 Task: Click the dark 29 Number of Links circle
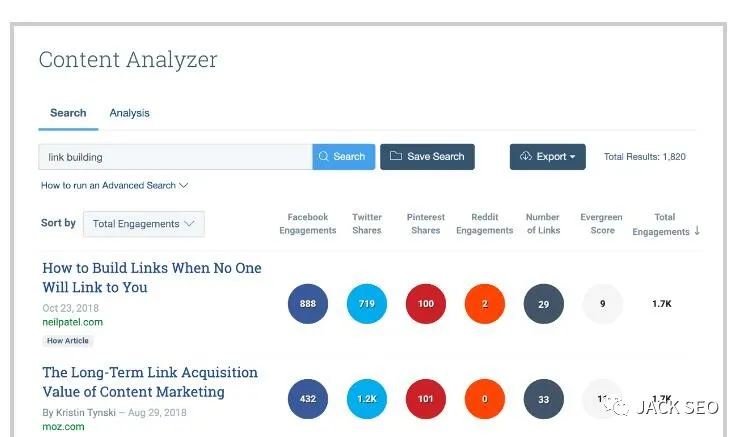[x=543, y=304]
